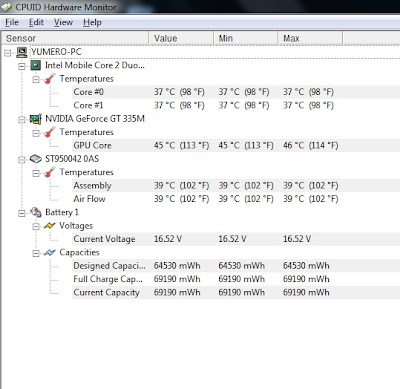Collapse Temperatures under Intel Mobile Core 2 Duo
Viewport: 400px width, 389px height.
tap(36, 79)
